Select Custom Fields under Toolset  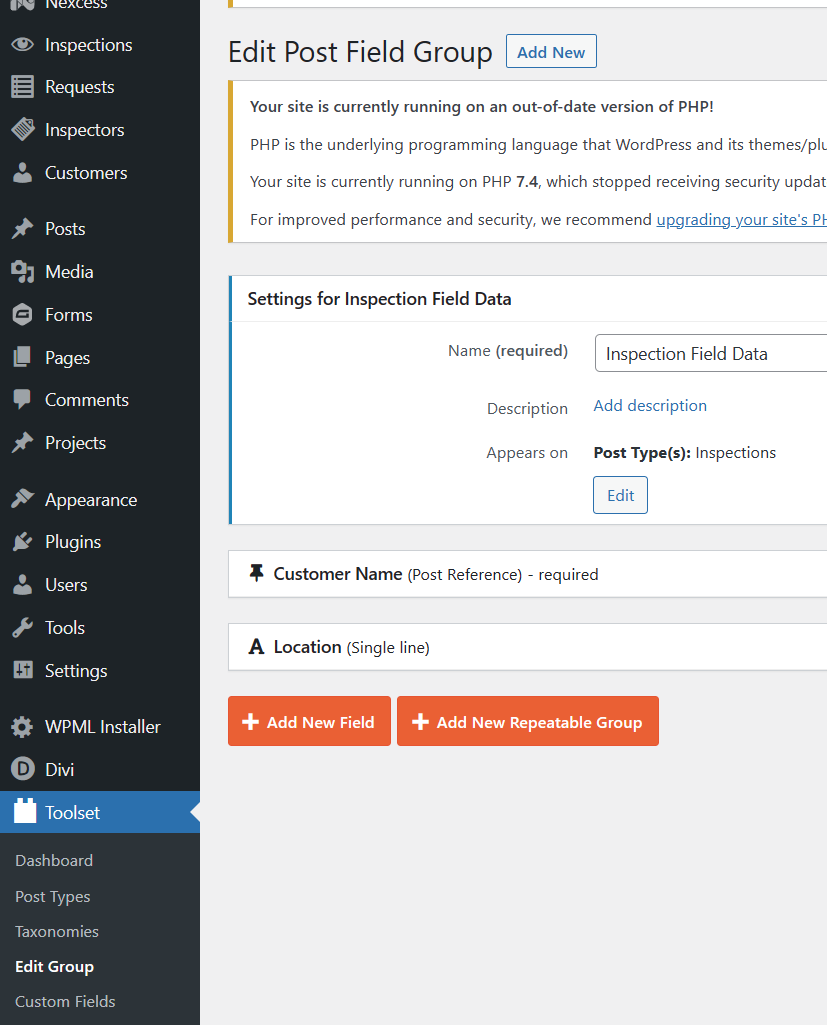[x=65, y=1001]
